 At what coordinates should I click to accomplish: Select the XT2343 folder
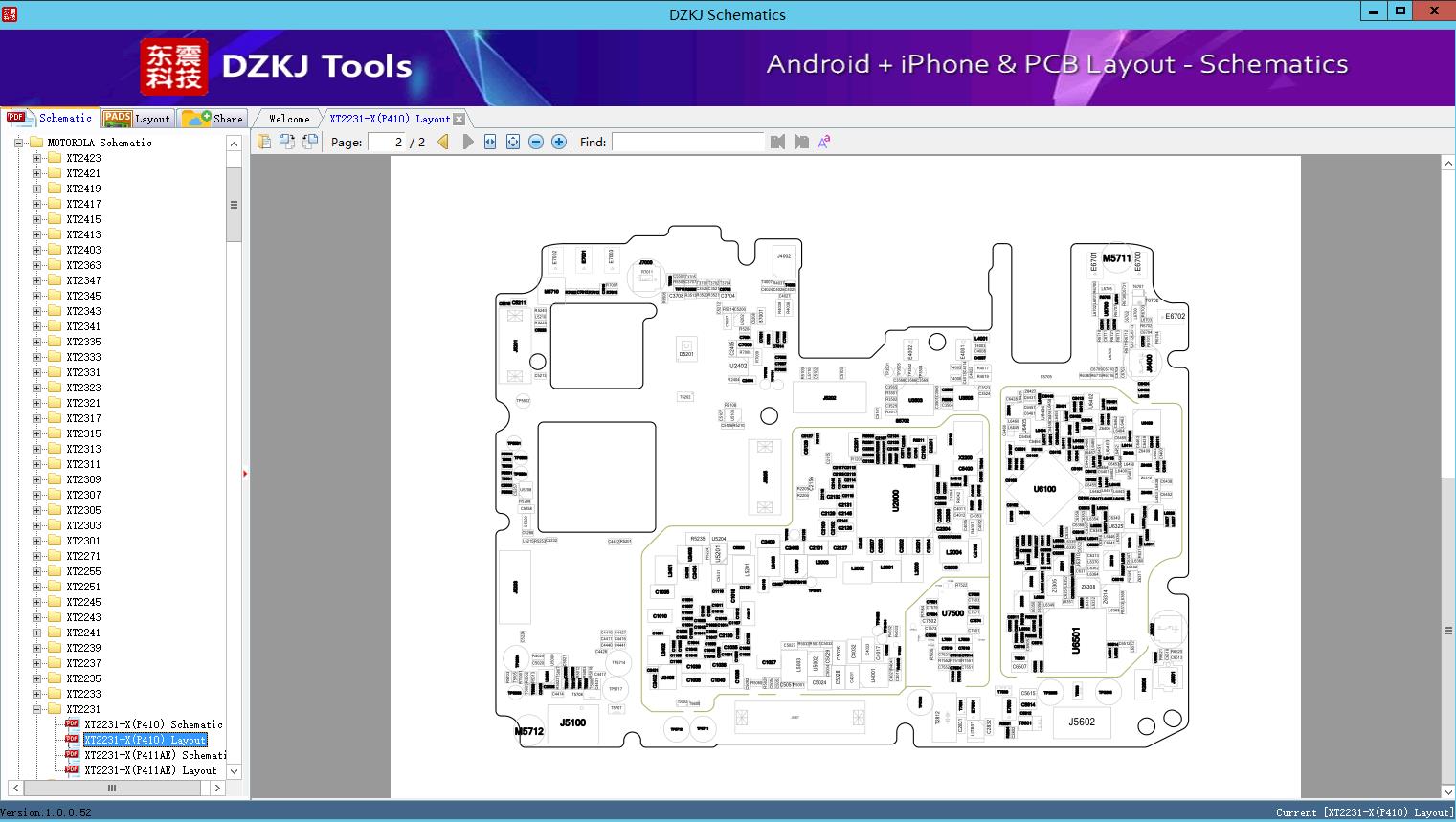[x=83, y=311]
